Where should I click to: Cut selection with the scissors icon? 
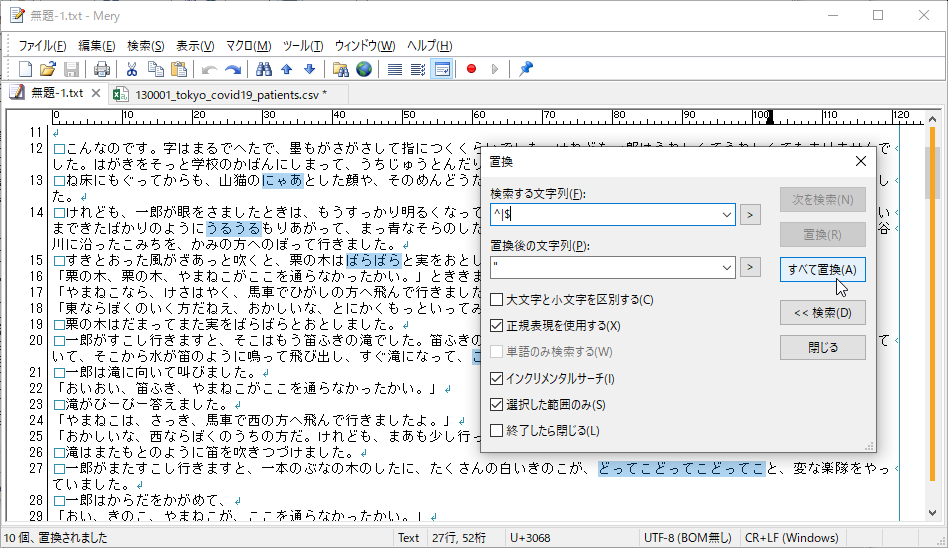[132, 69]
